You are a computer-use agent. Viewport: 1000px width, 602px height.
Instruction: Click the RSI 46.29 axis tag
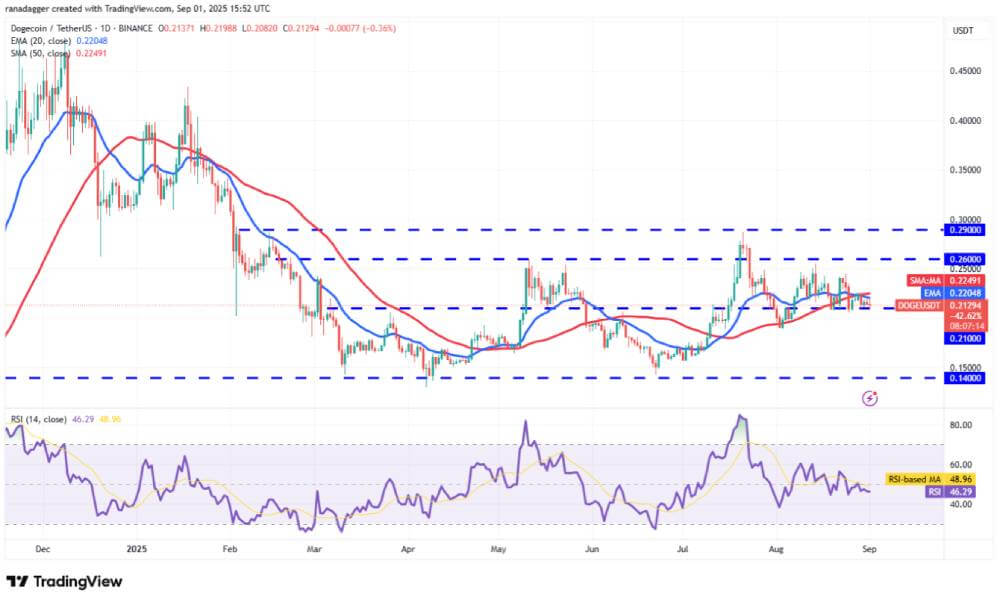[950, 492]
